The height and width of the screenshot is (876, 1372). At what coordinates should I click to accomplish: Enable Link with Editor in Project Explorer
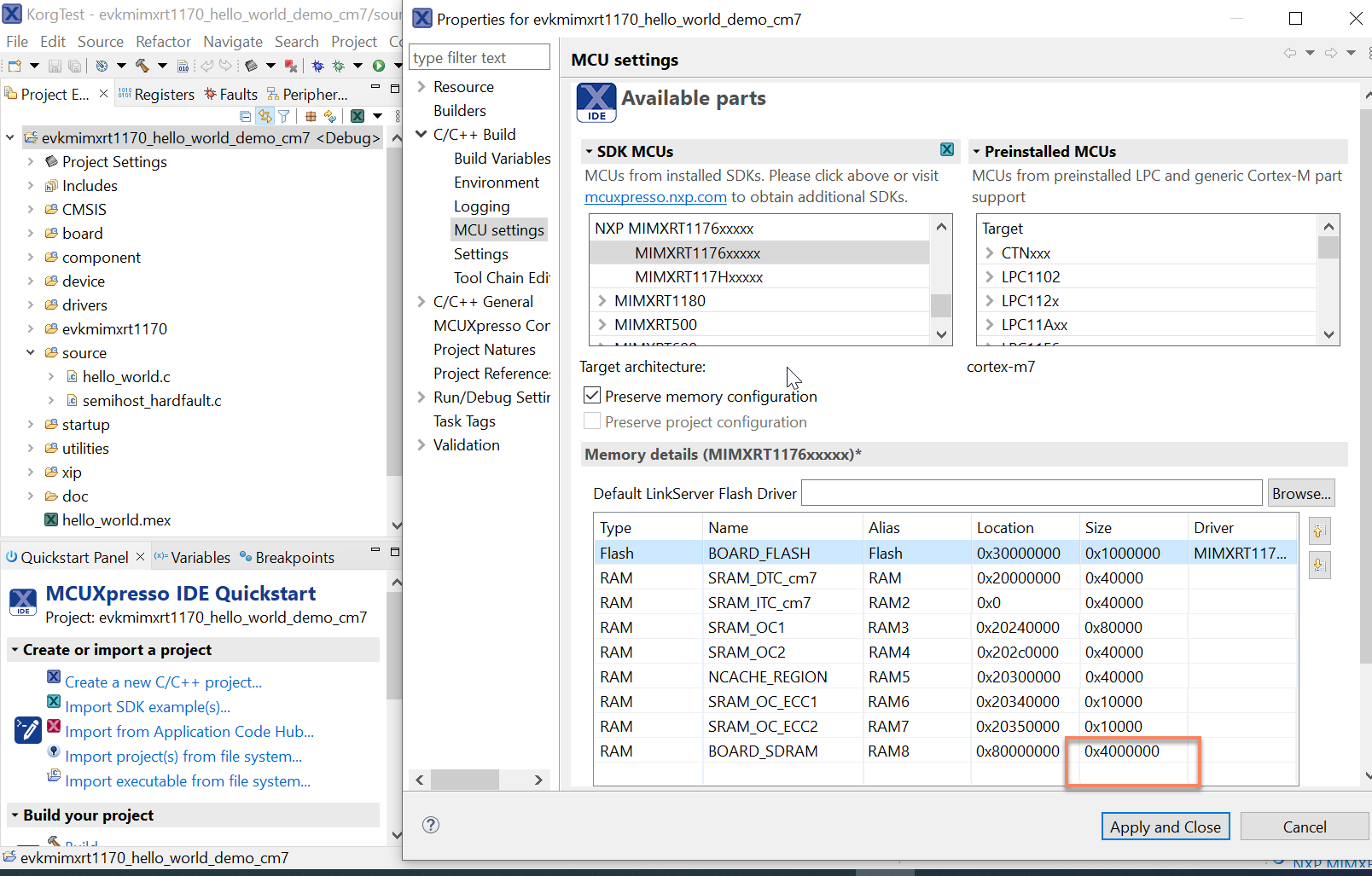coord(265,116)
